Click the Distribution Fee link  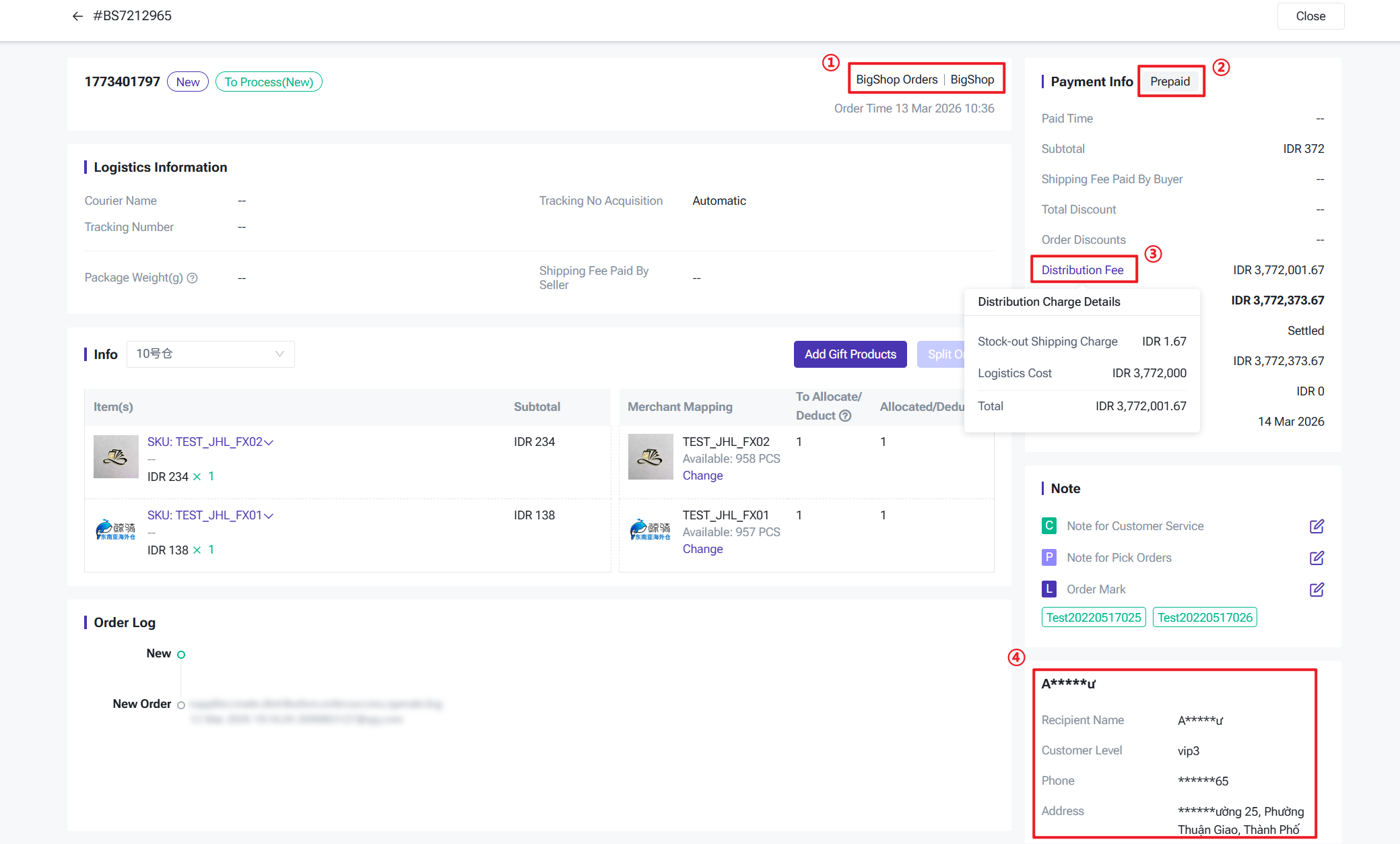pyautogui.click(x=1082, y=270)
